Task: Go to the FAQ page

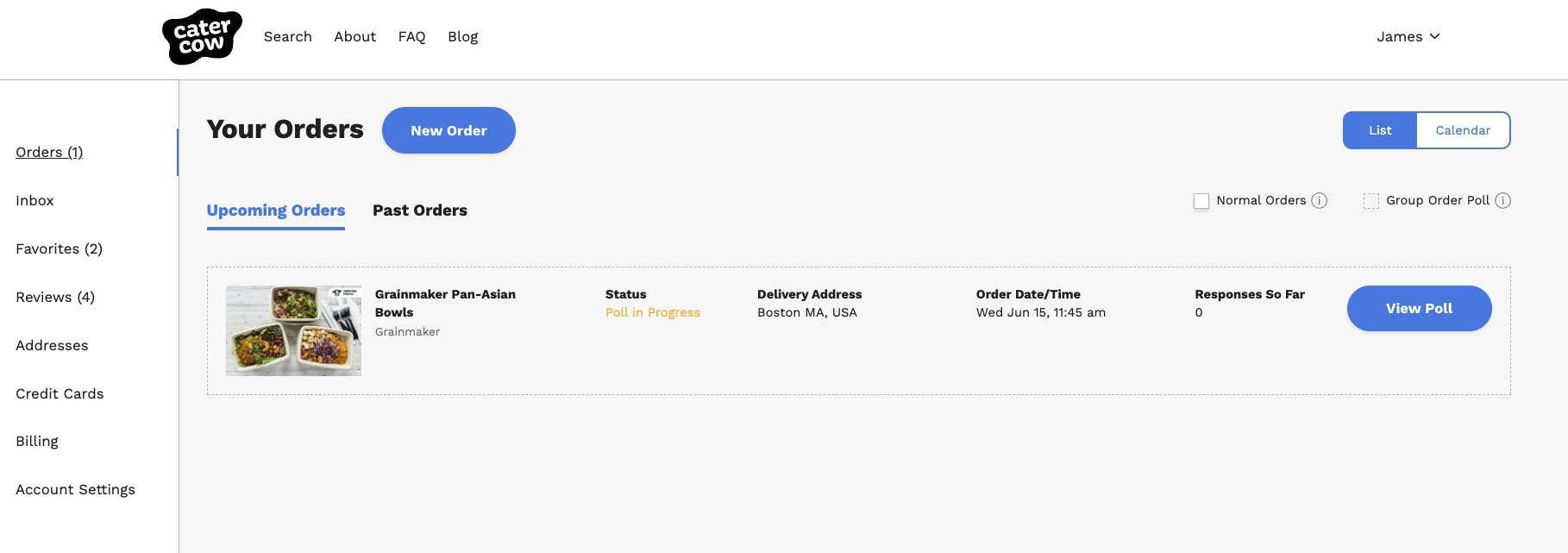Action: point(411,36)
